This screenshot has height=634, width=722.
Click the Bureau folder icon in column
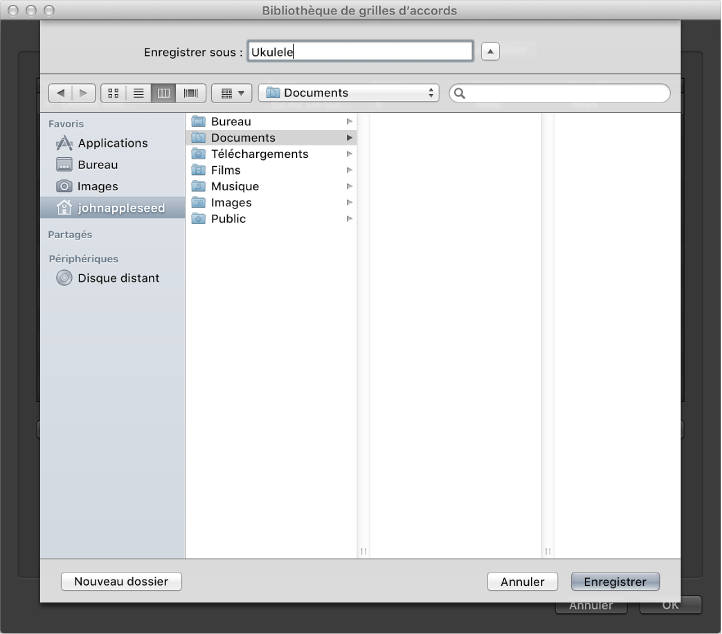point(198,122)
